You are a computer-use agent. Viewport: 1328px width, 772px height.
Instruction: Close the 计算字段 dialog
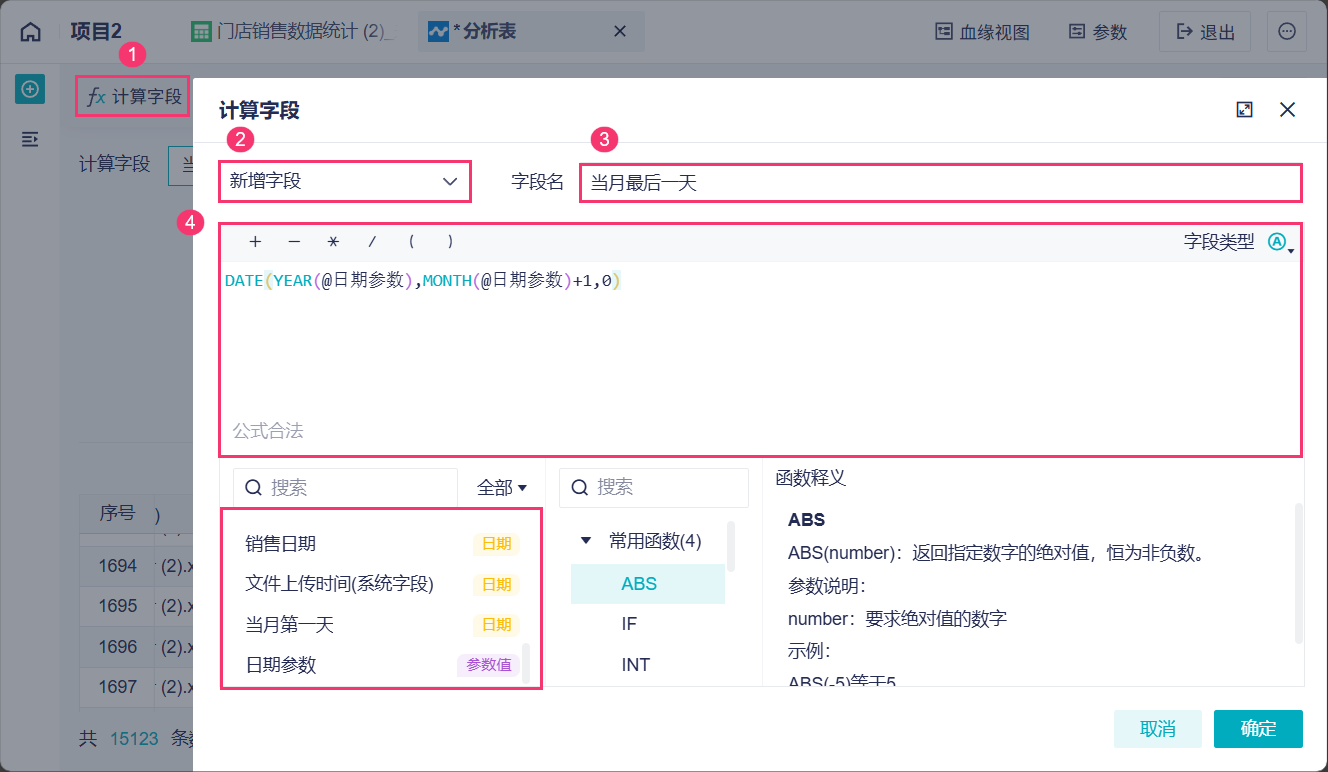click(x=1288, y=110)
